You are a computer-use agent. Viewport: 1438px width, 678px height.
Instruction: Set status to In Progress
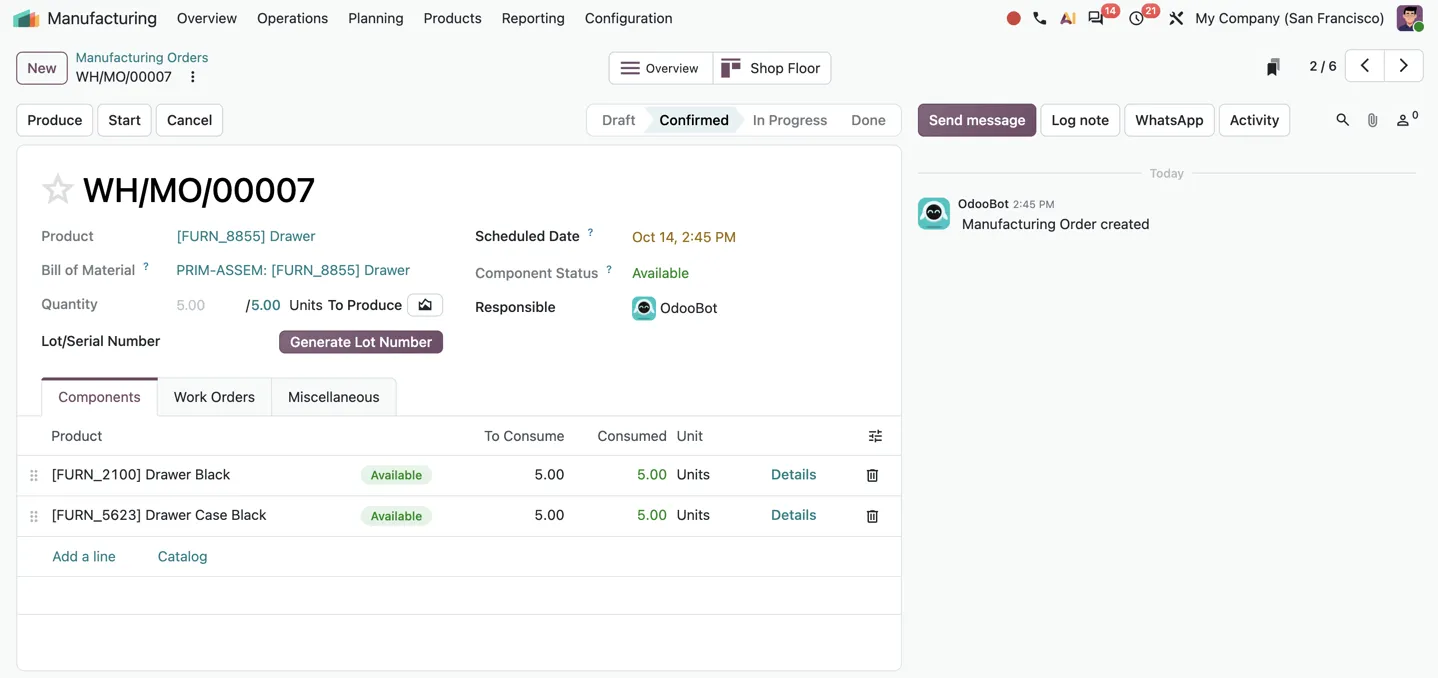pos(790,120)
